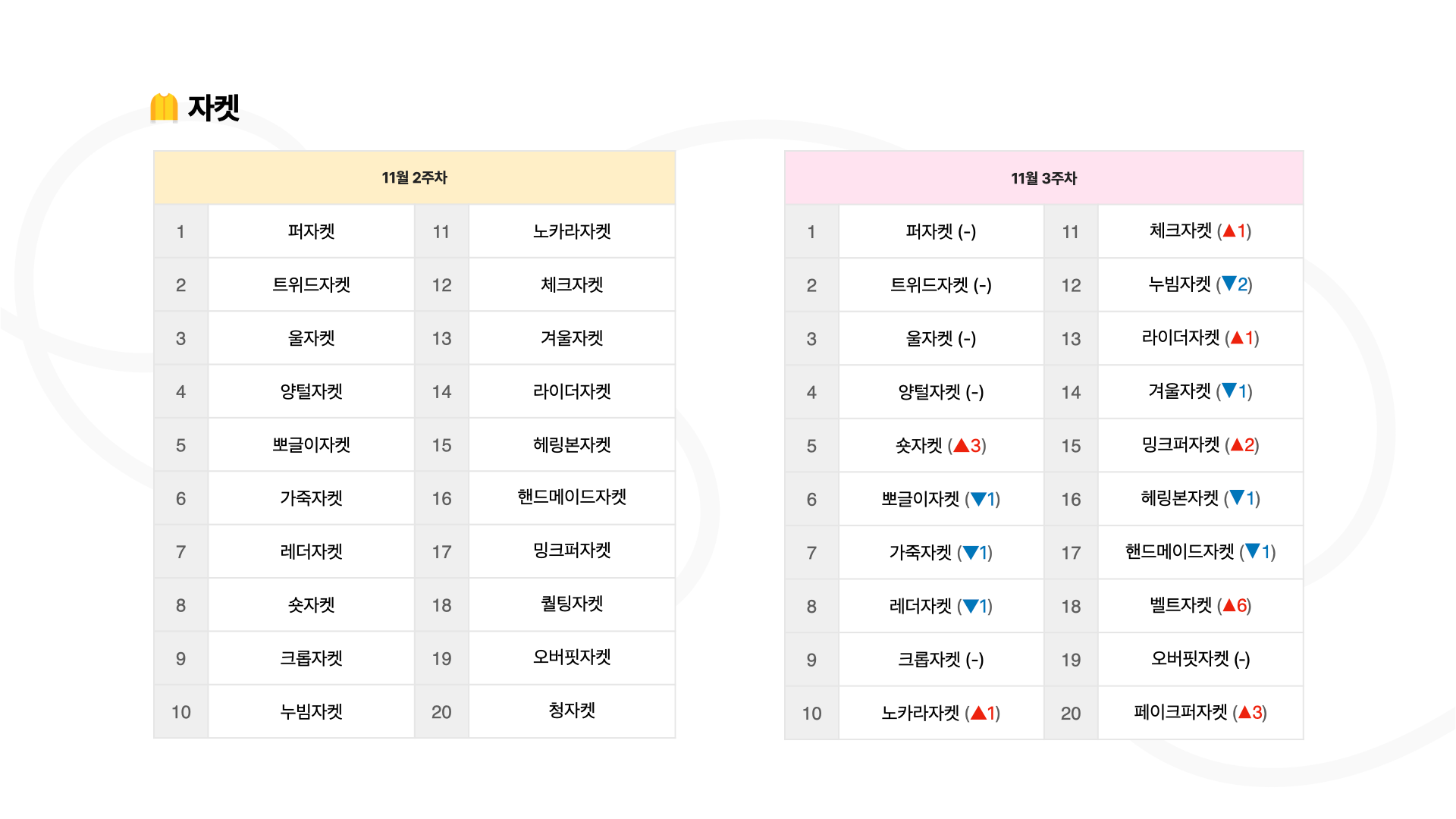Click the blue down arrow beside 뽀글이자켓
Image resolution: width=1456 pixels, height=819 pixels.
[978, 499]
